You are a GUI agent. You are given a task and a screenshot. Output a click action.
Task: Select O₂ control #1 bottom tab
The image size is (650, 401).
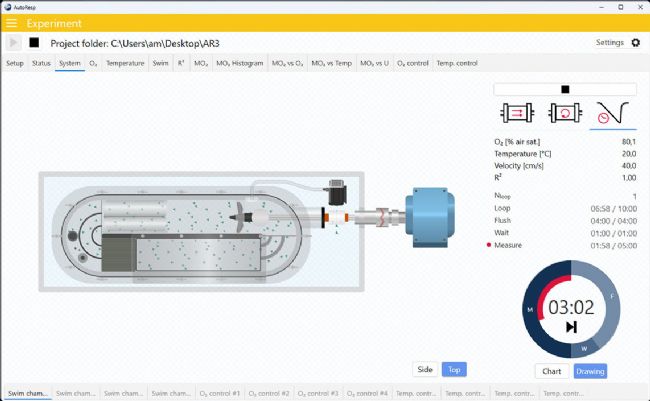219,393
